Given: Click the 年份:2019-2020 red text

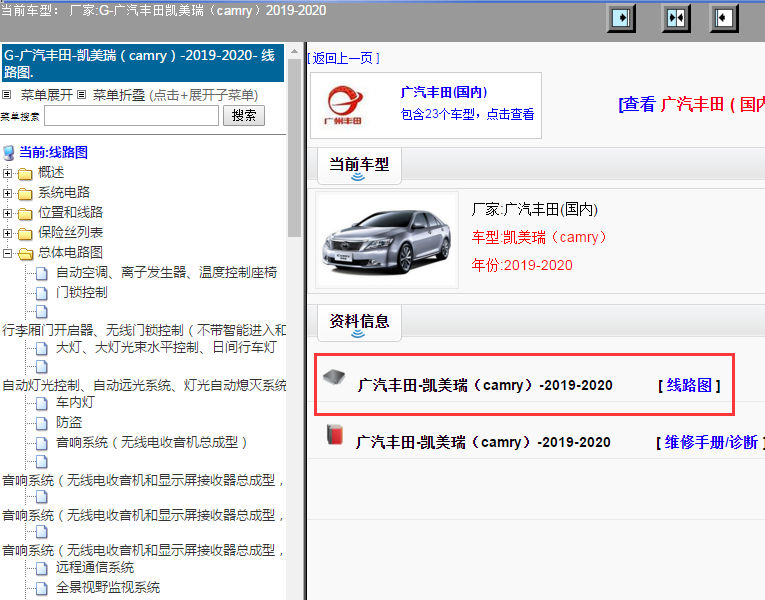Looking at the screenshot, I should click(522, 265).
